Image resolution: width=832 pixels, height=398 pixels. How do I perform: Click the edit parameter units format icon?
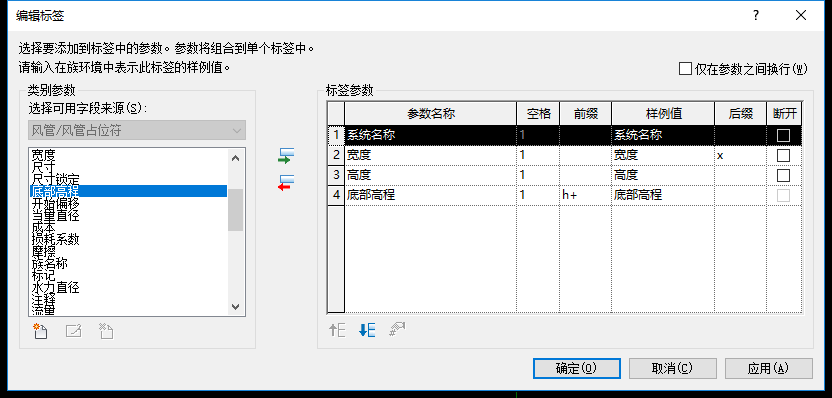point(397,330)
